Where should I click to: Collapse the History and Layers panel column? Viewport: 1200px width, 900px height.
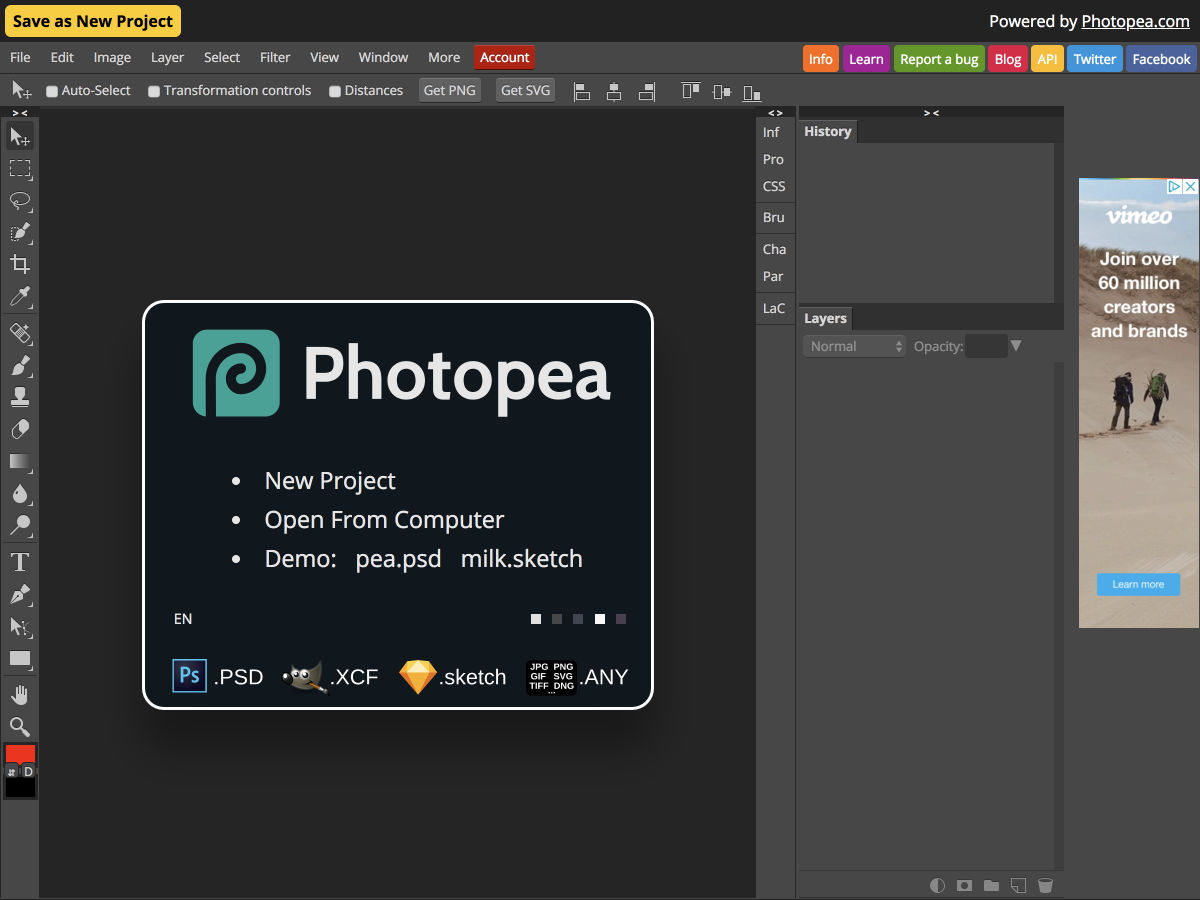point(931,113)
